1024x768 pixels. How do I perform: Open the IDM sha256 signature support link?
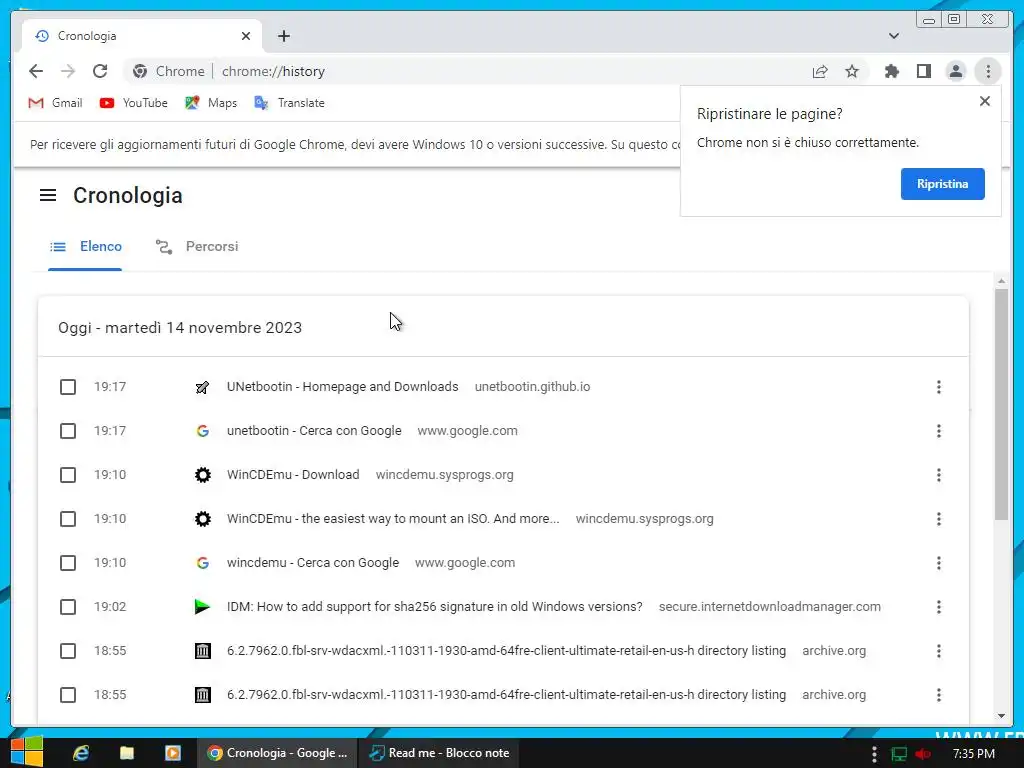(435, 607)
